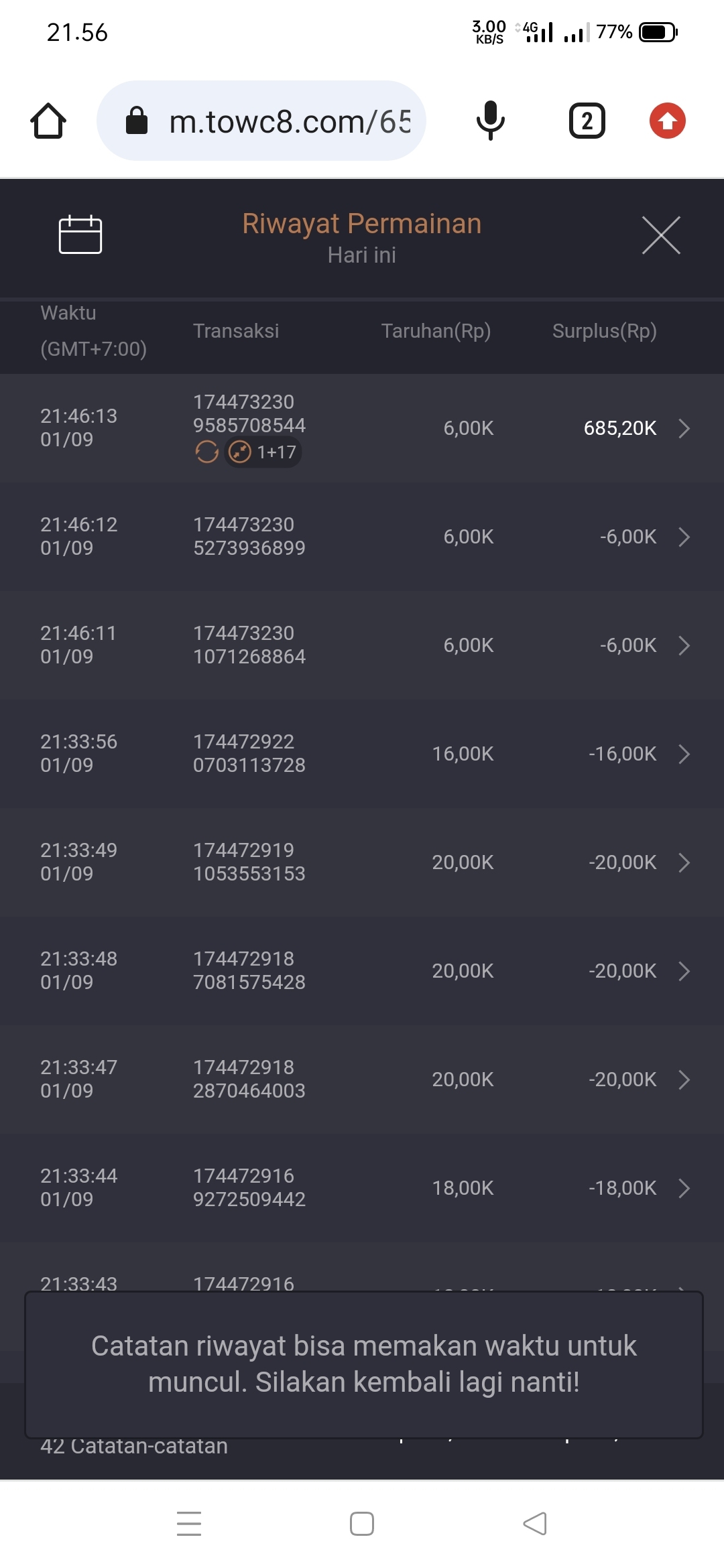Image resolution: width=724 pixels, height=1568 pixels.
Task: Open the tab switcher showing 2 tabs
Action: click(587, 121)
